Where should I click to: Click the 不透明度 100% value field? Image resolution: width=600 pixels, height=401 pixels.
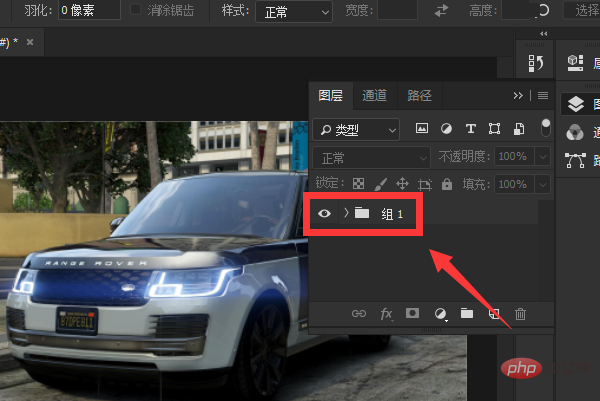tap(514, 156)
